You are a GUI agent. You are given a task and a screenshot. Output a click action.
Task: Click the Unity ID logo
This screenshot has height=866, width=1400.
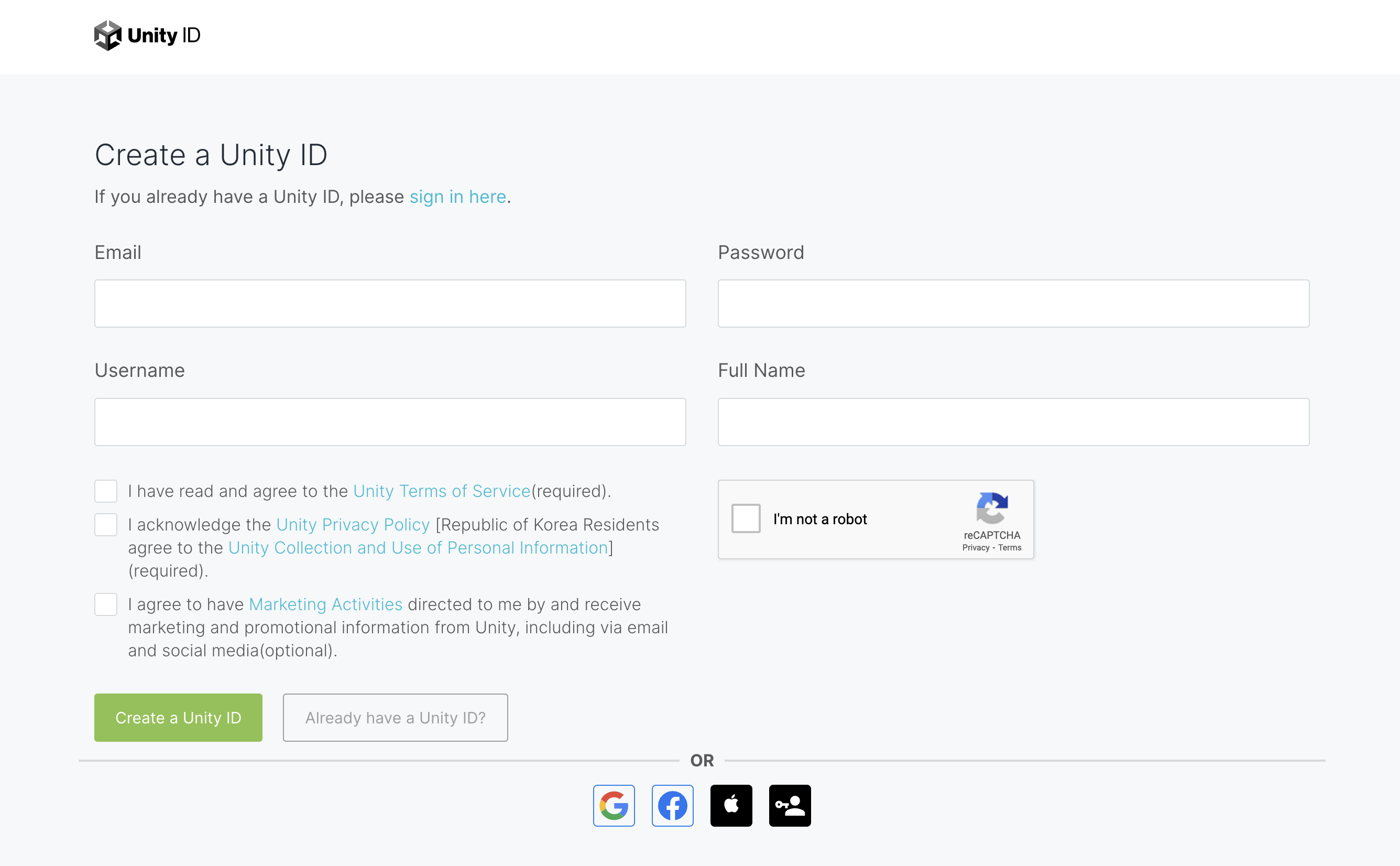[147, 36]
